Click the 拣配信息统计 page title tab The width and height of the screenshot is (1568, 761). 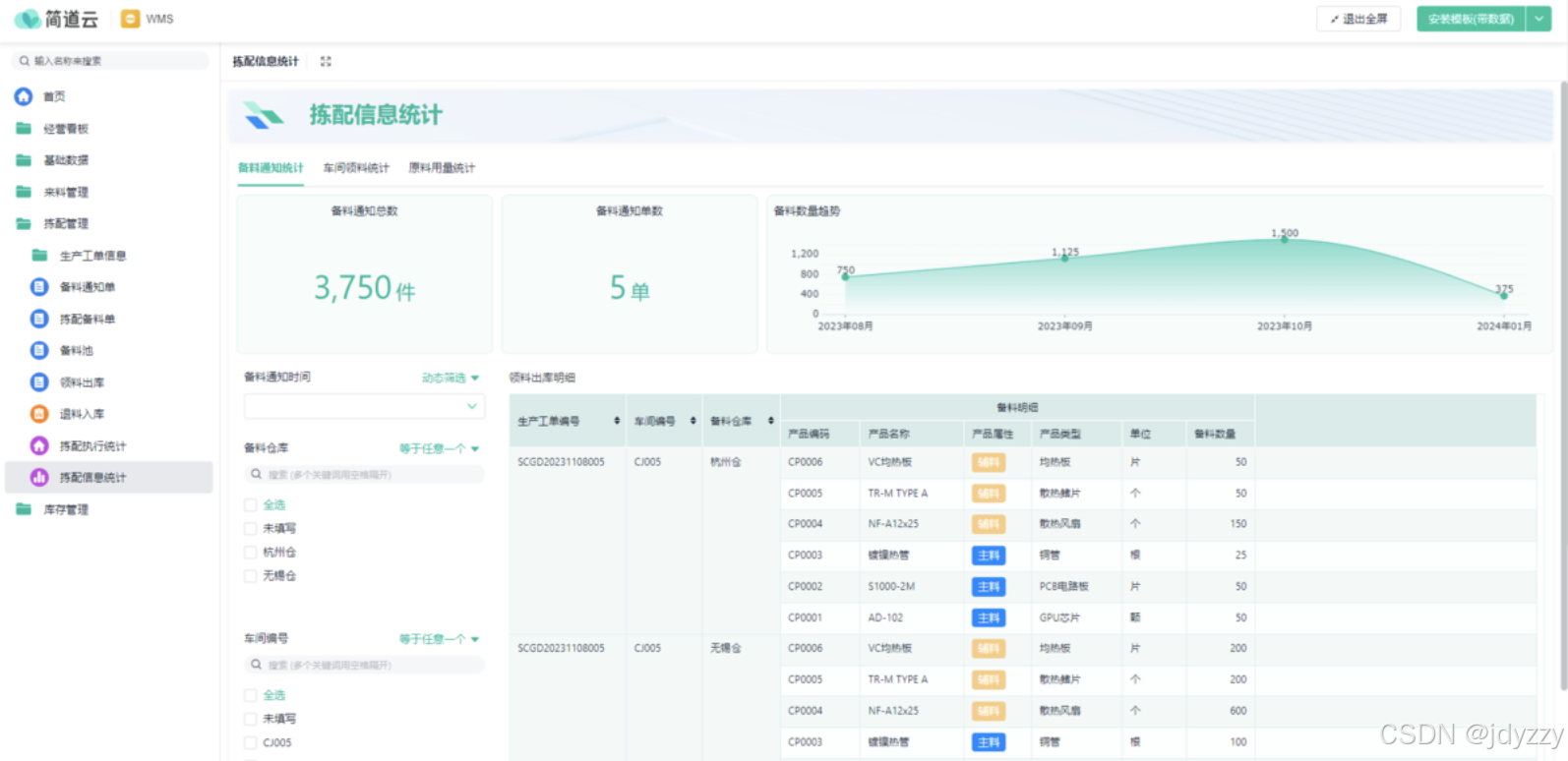tap(266, 61)
